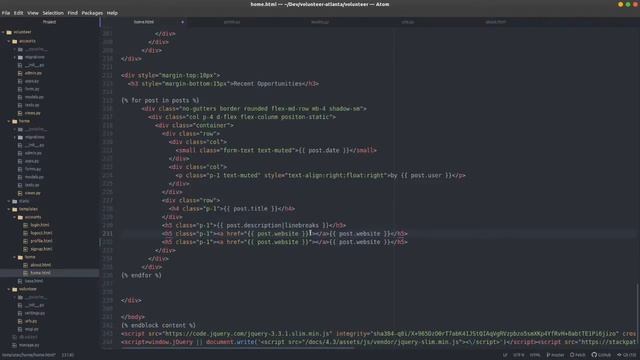Screen dimensions: 640x360
Task: Switch to the about.html editor tab
Action: click(x=496, y=22)
